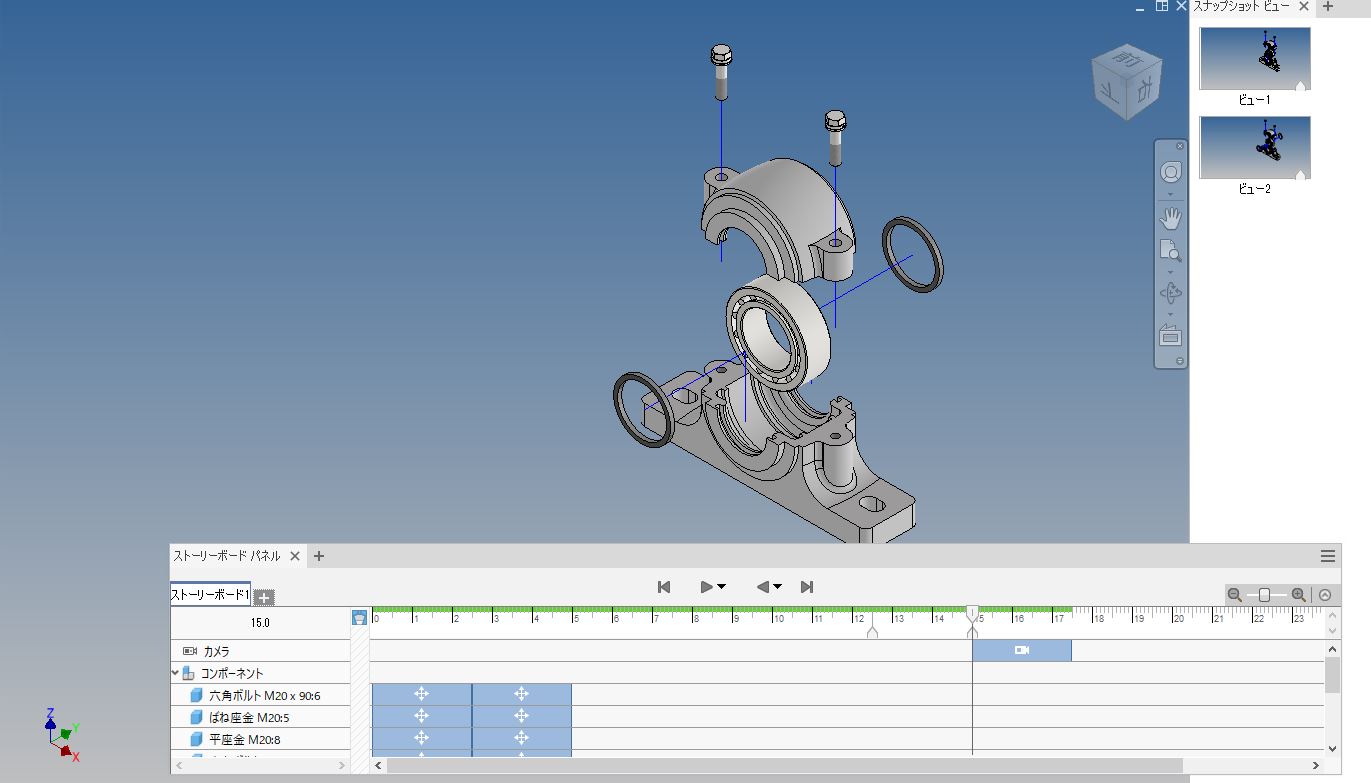Click the scratch zone icon beside timeline ruler
This screenshot has height=783, width=1371.
click(359, 618)
